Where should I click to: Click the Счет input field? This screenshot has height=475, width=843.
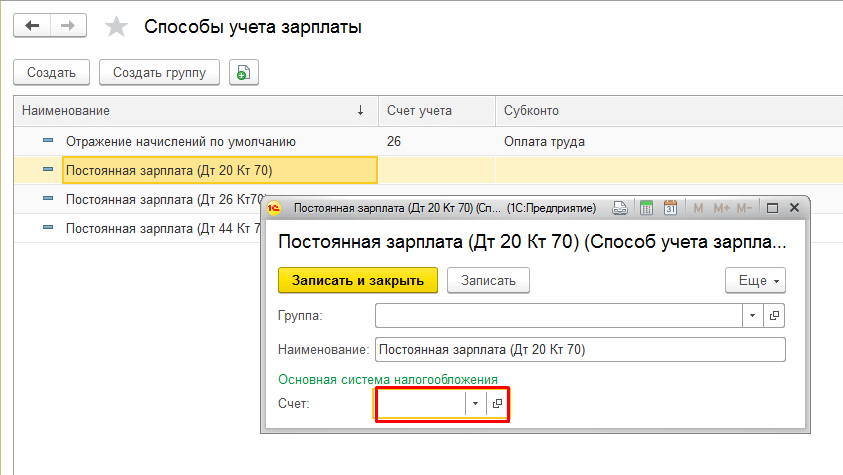(x=420, y=404)
